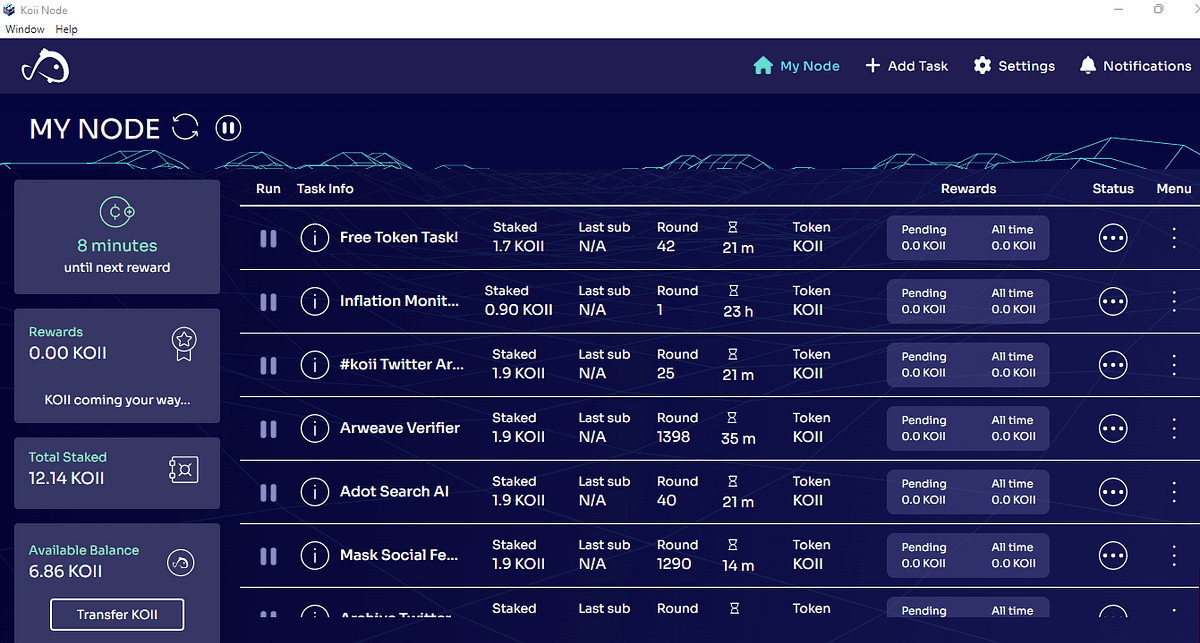Click the 12.14 KOII total staked value

point(66,478)
